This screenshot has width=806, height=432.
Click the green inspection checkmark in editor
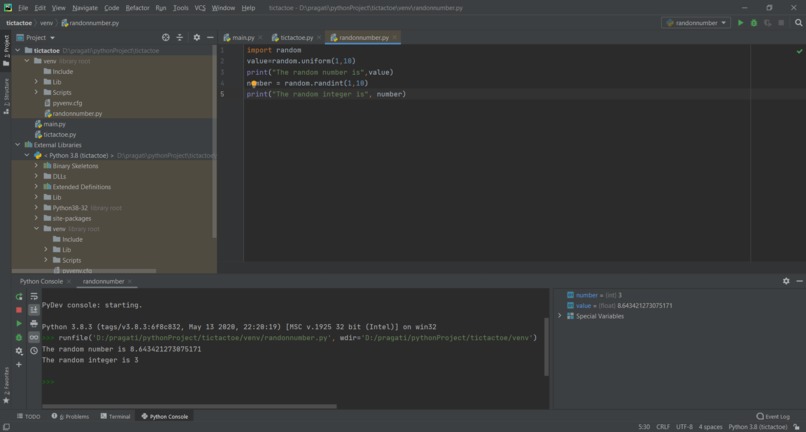click(x=799, y=51)
